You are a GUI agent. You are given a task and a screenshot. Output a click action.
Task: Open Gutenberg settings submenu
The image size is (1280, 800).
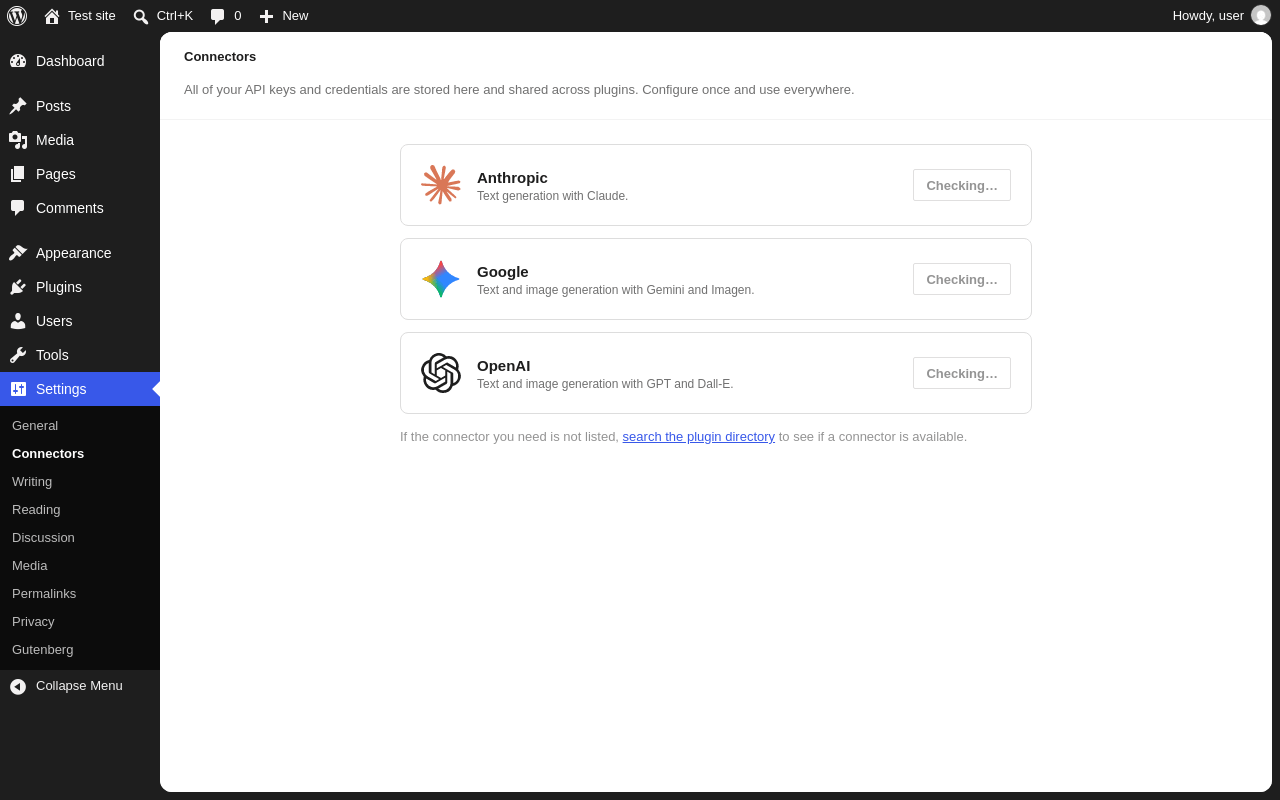[43, 649]
